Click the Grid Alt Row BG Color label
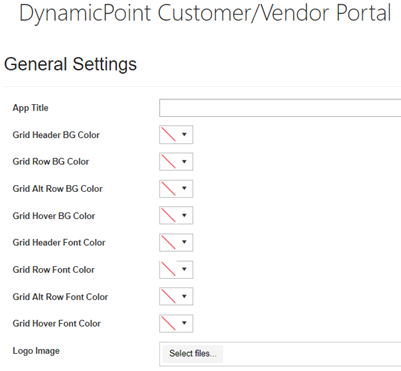 point(57,188)
